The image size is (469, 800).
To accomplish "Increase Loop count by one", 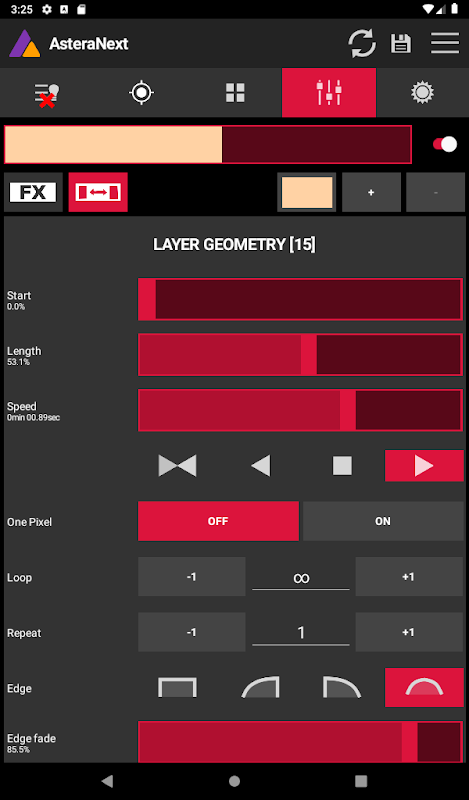I will (x=409, y=577).
